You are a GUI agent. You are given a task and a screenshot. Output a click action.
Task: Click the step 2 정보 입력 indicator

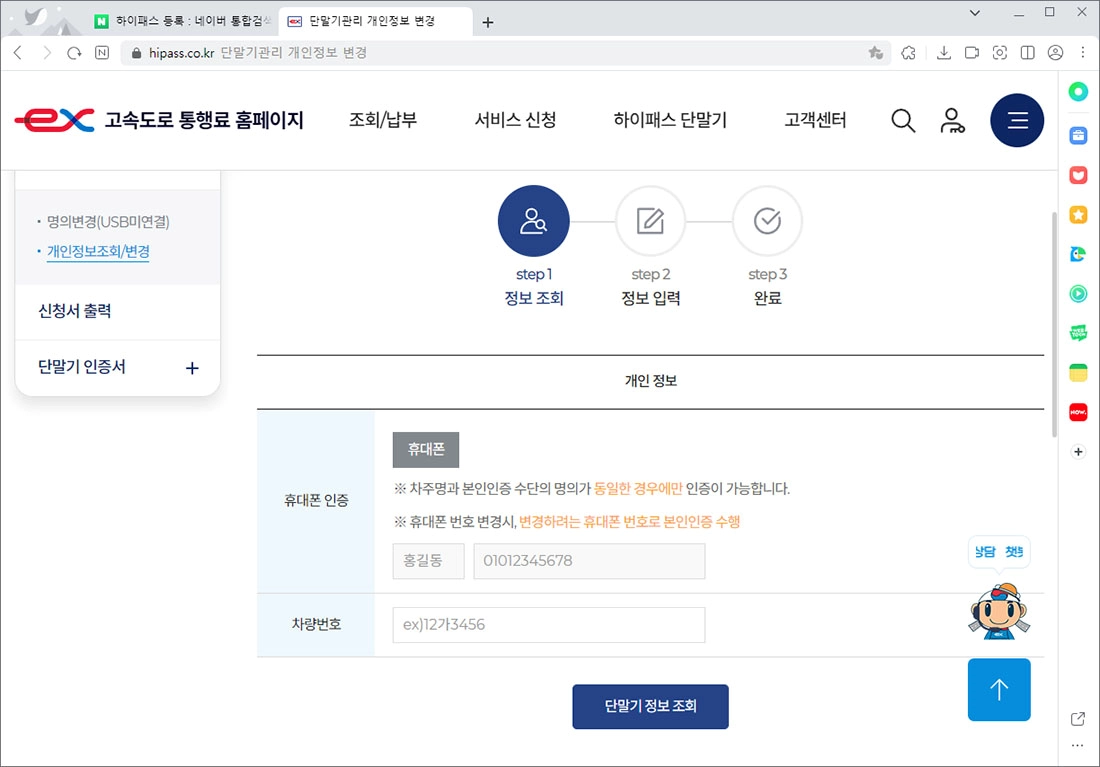coord(650,221)
